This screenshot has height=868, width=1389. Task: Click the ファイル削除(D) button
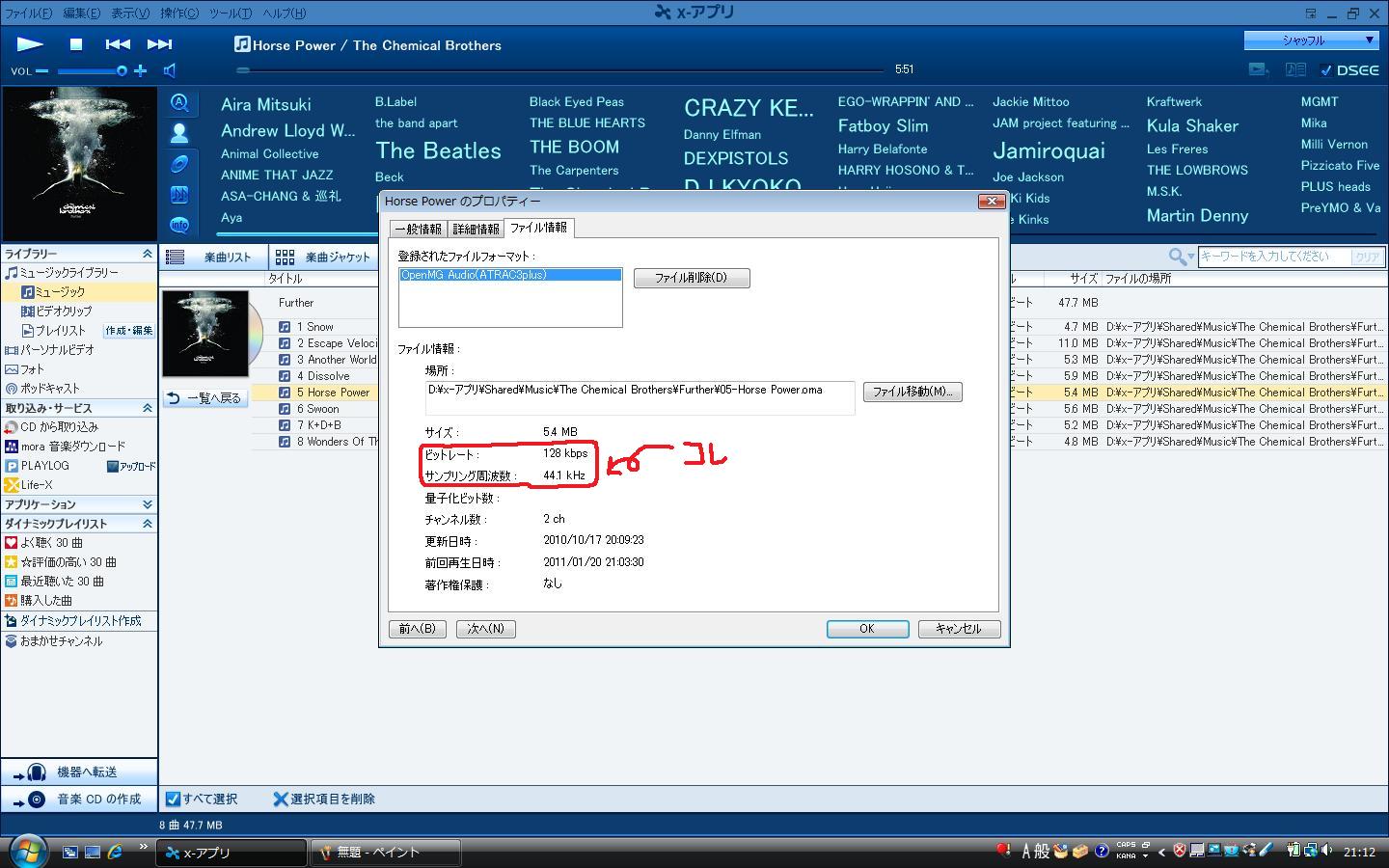pyautogui.click(x=691, y=278)
